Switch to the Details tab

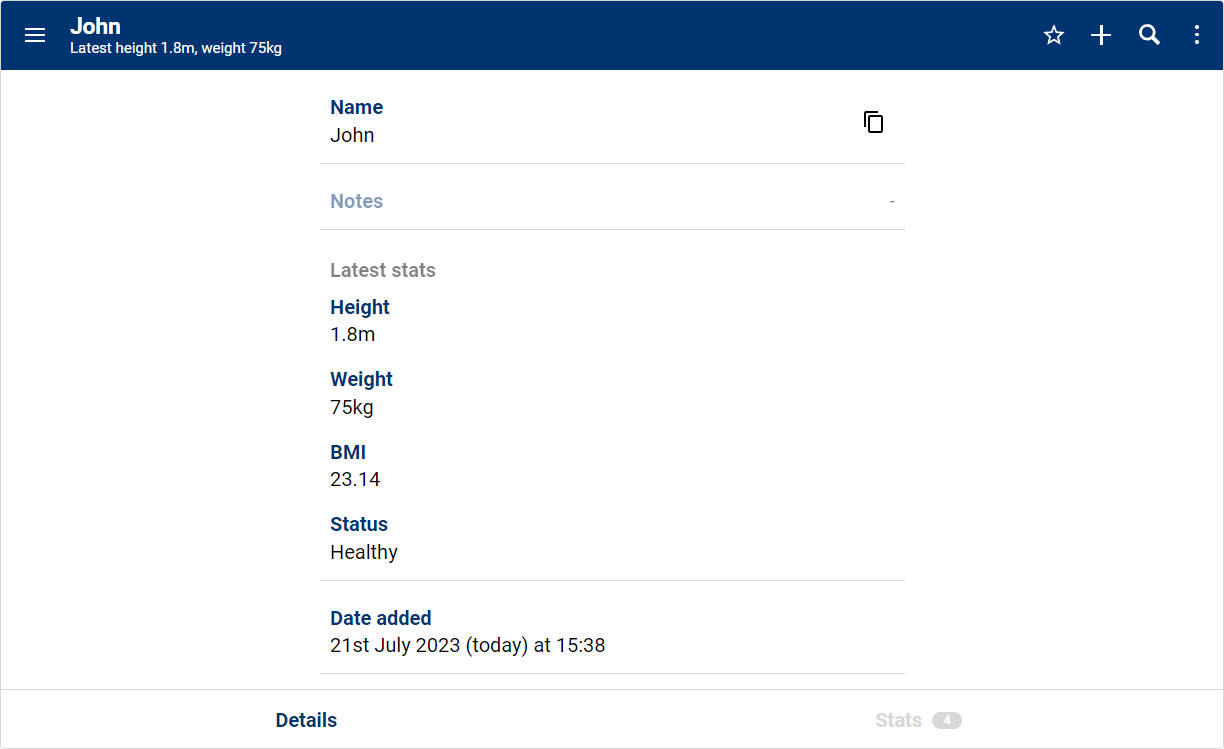(x=306, y=720)
